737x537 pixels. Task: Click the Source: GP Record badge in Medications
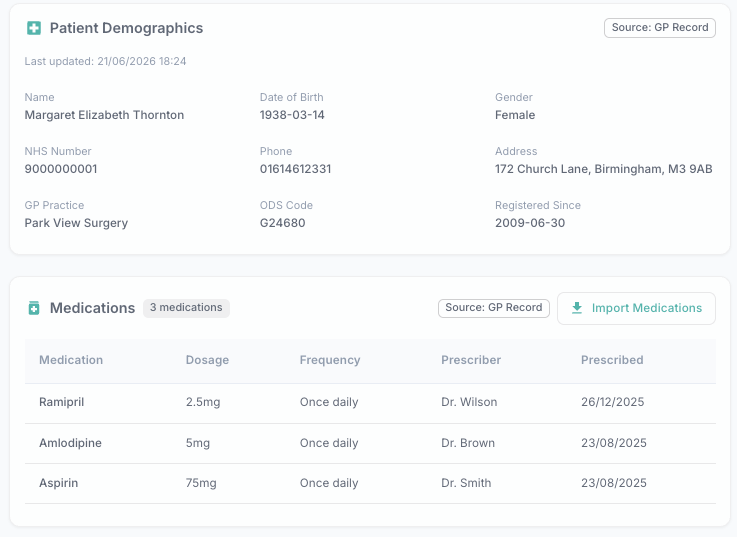494,308
